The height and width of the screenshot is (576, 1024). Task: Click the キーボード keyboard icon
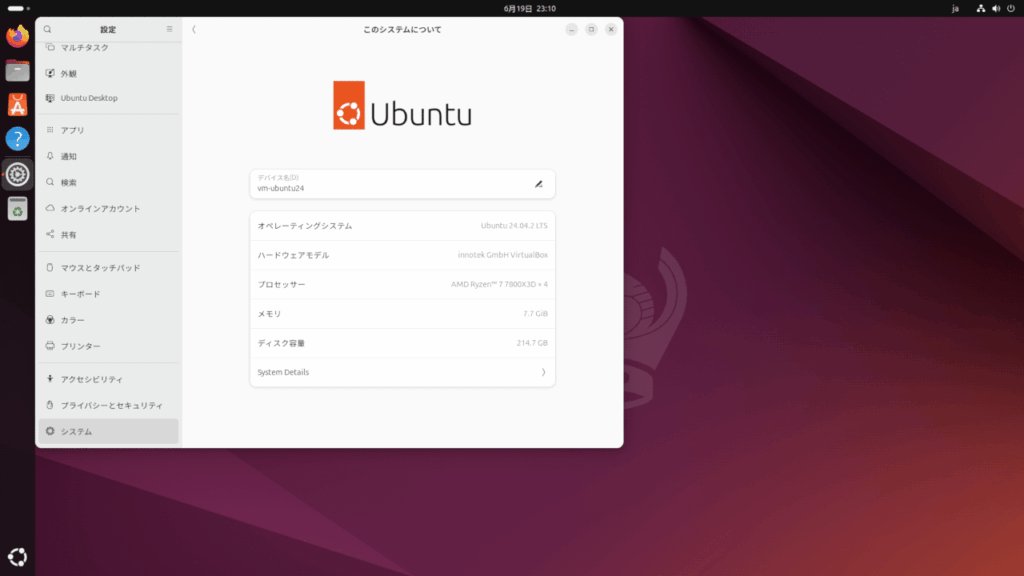[50, 294]
